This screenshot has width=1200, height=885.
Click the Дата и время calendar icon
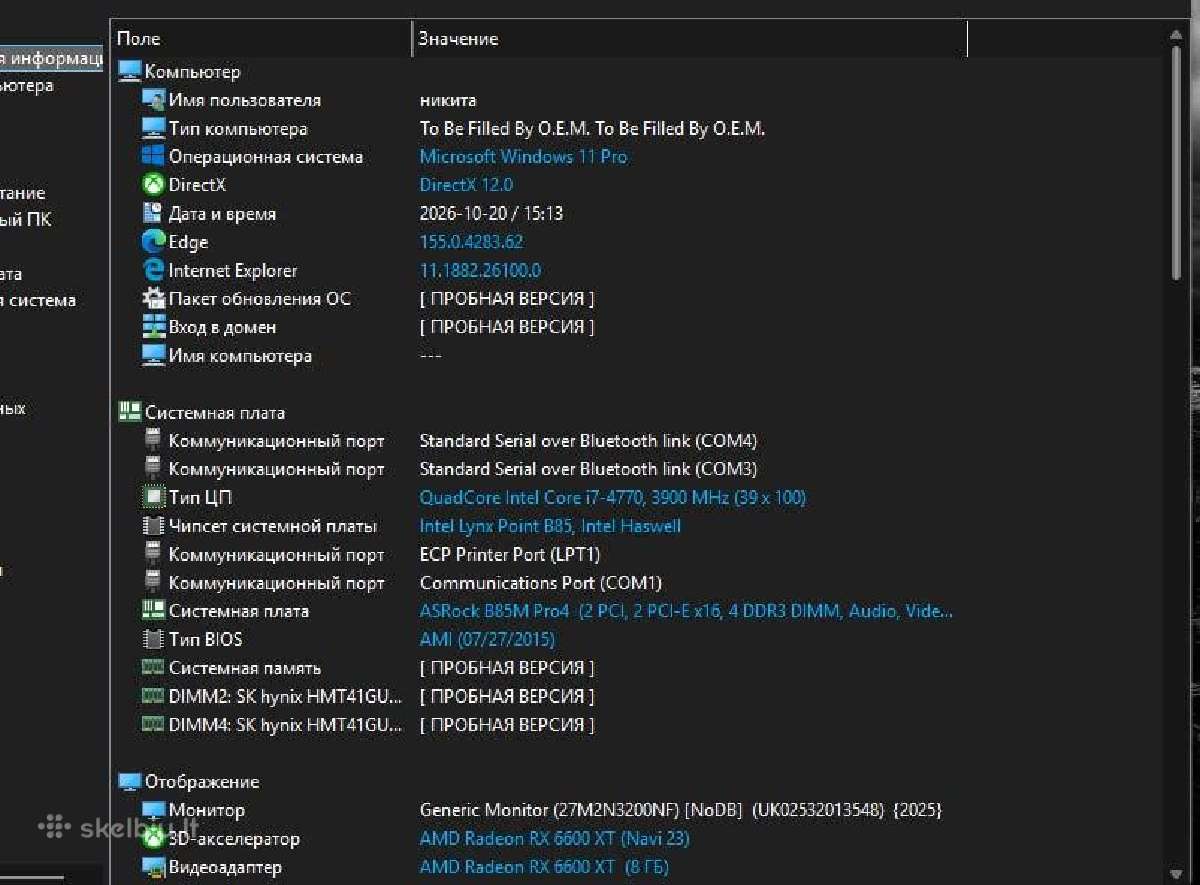(x=153, y=213)
